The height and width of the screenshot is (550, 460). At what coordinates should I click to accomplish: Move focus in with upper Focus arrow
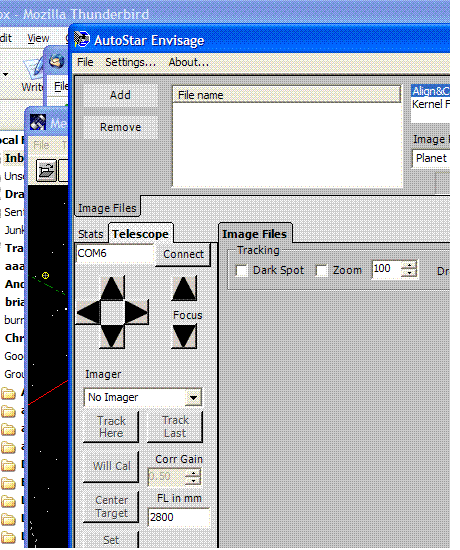(184, 288)
